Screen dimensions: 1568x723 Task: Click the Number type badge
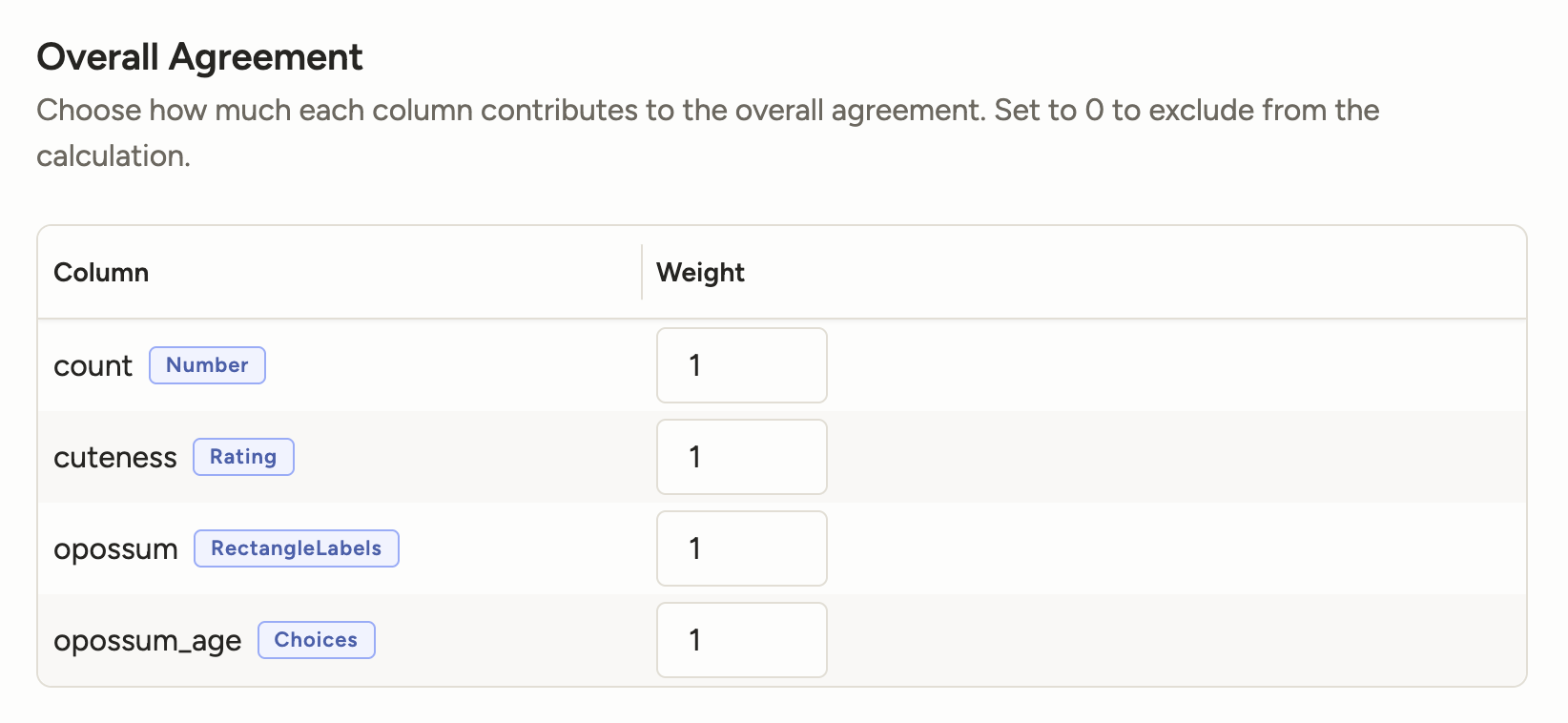tap(207, 365)
